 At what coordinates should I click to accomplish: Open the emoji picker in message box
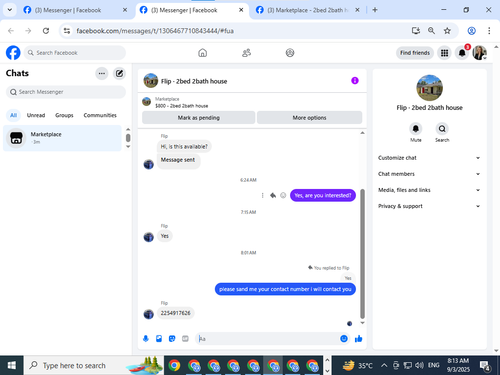point(344,339)
